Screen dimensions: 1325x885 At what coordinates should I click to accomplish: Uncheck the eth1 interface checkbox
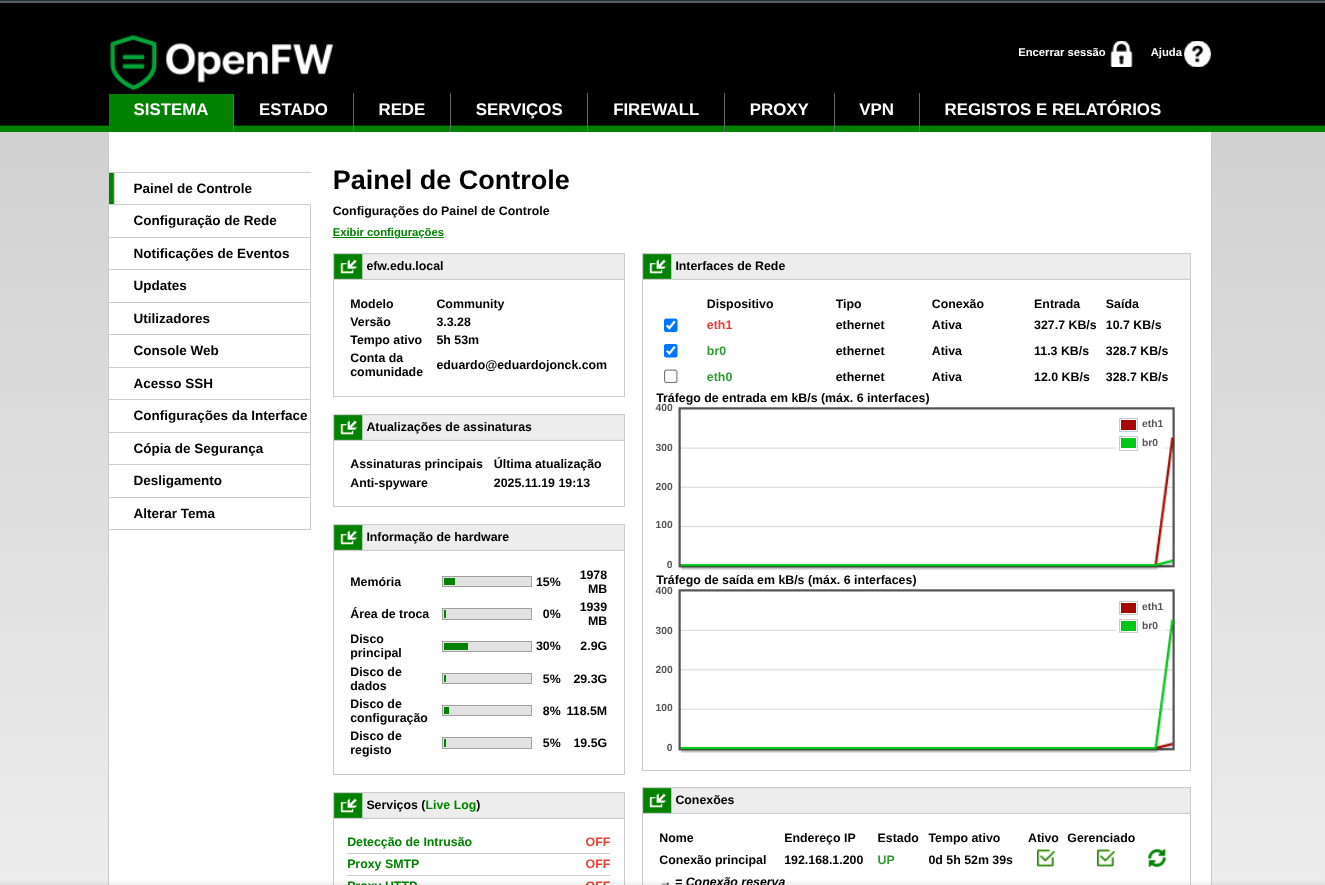coord(670,324)
